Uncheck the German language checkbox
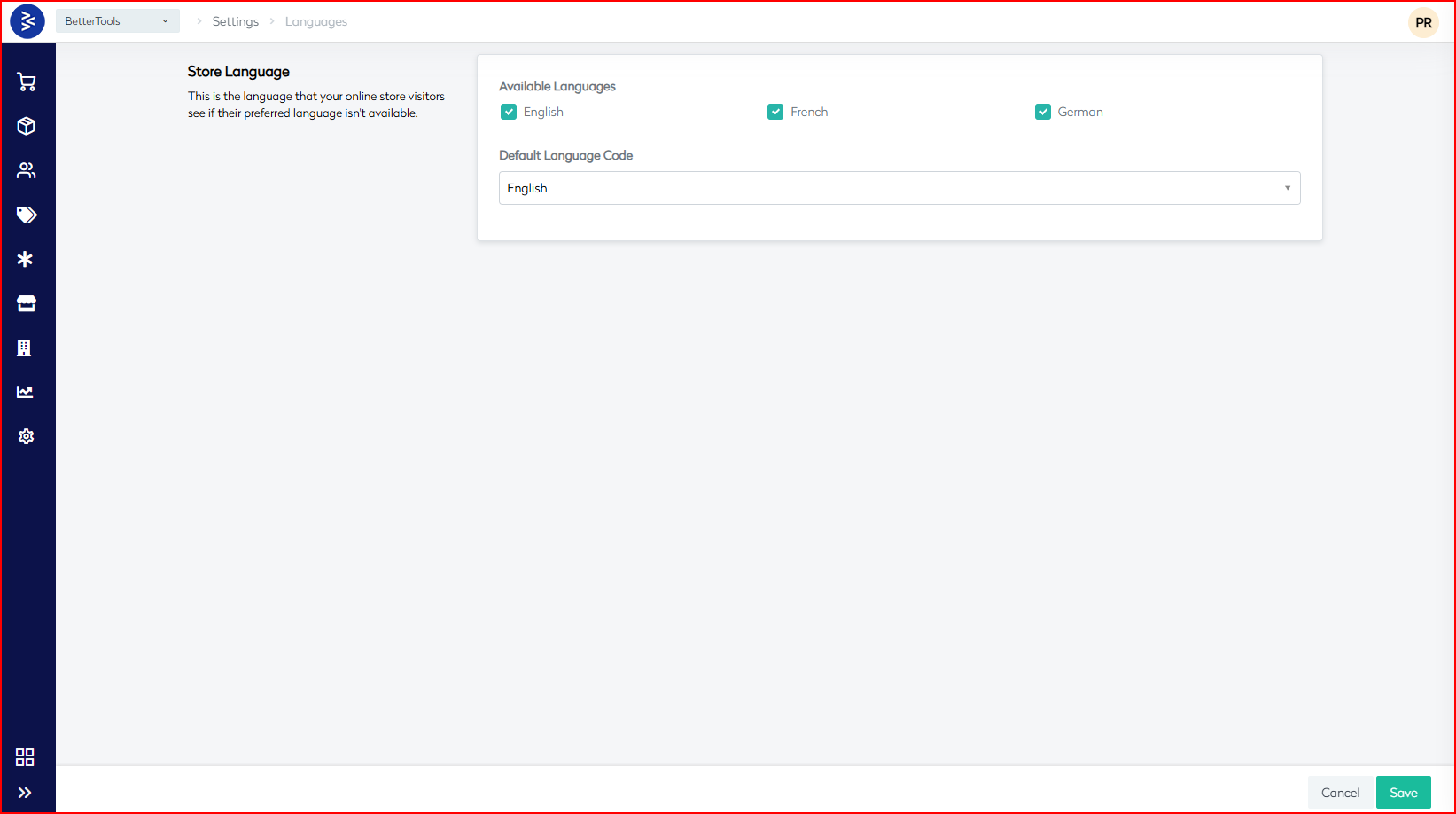 [1043, 112]
